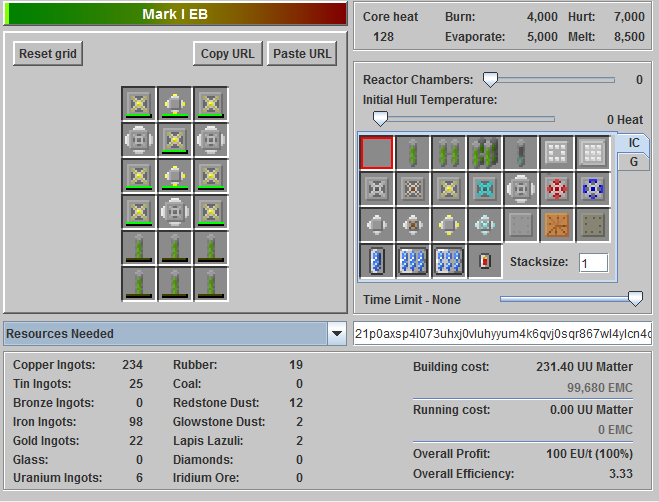Click the bottom-right uranium cell in reactor grid
The width and height of the screenshot is (659, 502).
[x=211, y=284]
